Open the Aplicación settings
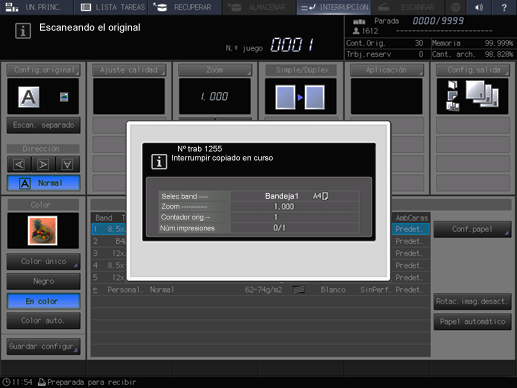 click(387, 70)
